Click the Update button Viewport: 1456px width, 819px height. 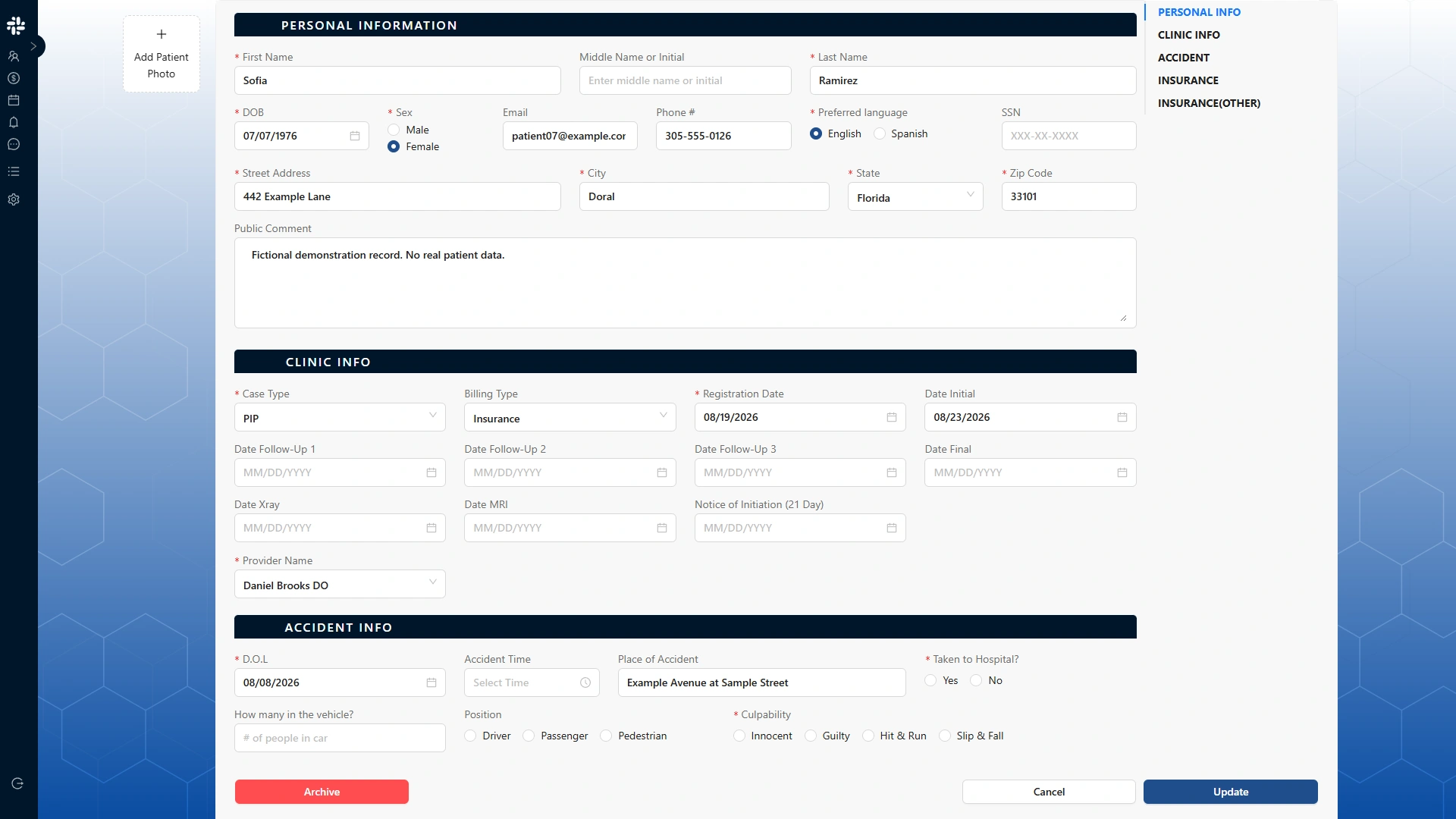click(x=1231, y=792)
